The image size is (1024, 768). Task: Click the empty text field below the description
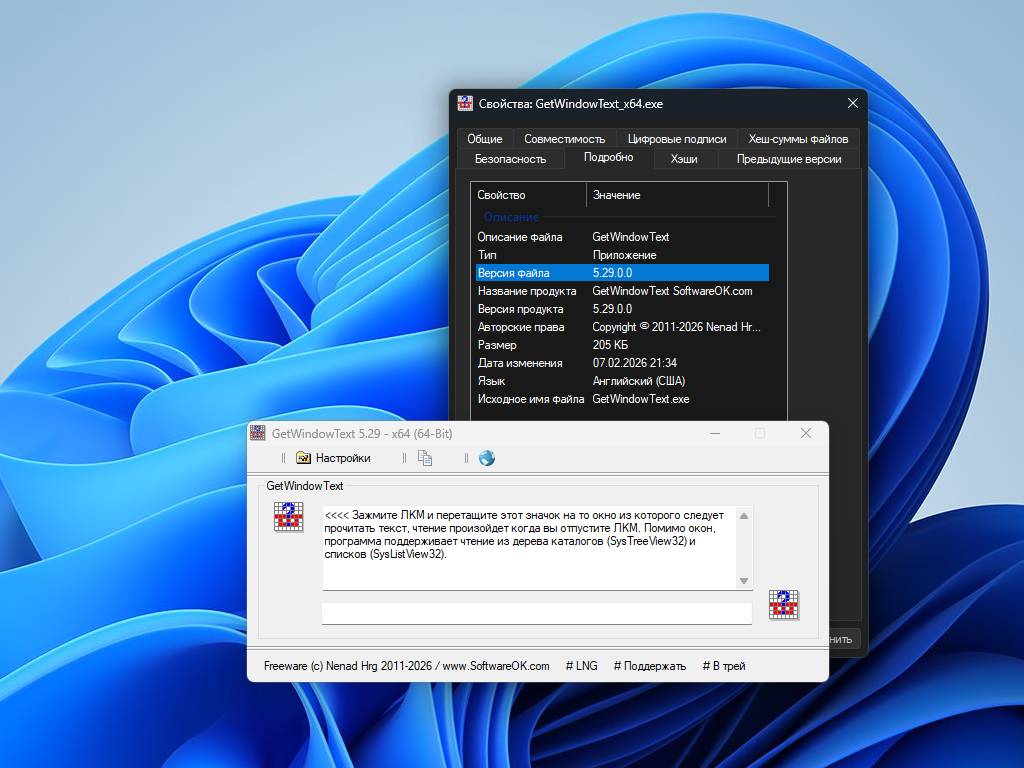pos(536,613)
